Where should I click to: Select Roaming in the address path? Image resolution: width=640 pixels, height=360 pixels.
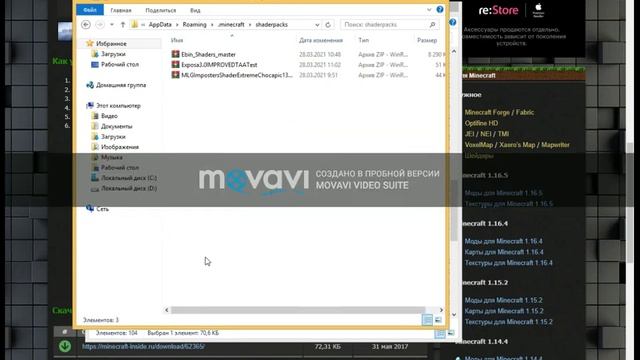click(194, 24)
